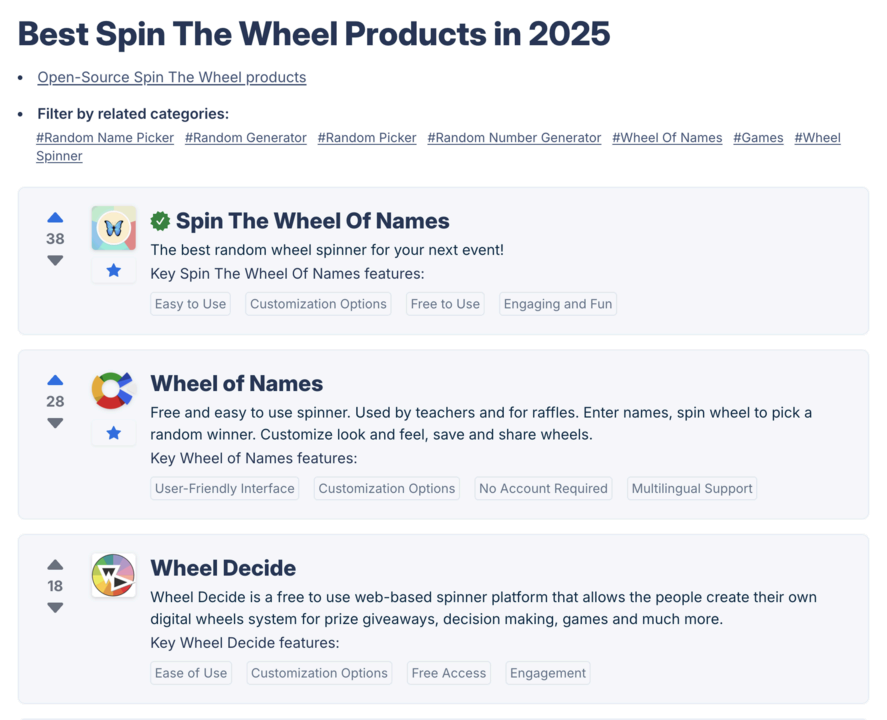The image size is (887, 720).
Task: Upvote Wheel Decide product
Action: tap(55, 565)
